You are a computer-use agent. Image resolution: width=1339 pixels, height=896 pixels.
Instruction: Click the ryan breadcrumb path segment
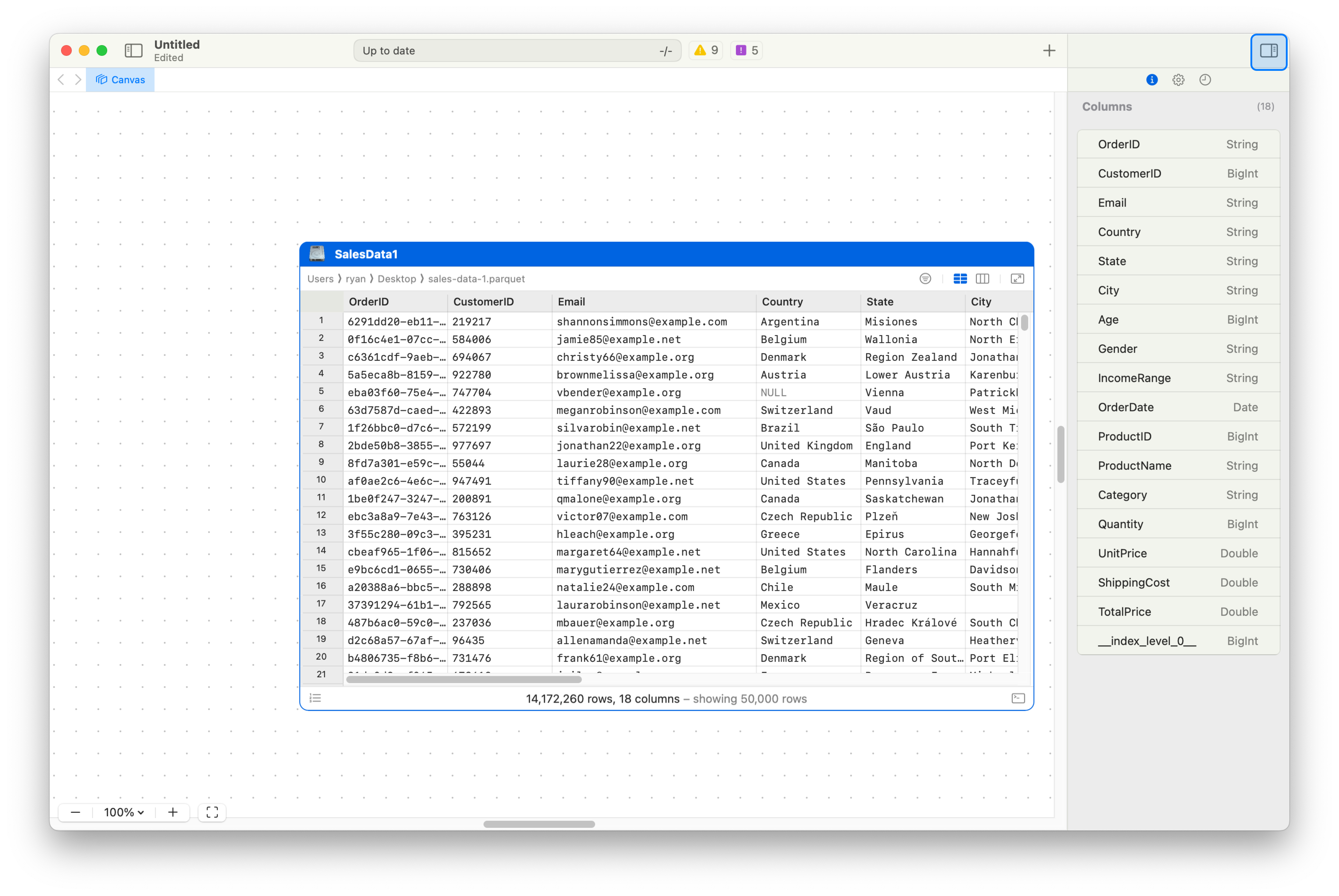click(355, 278)
